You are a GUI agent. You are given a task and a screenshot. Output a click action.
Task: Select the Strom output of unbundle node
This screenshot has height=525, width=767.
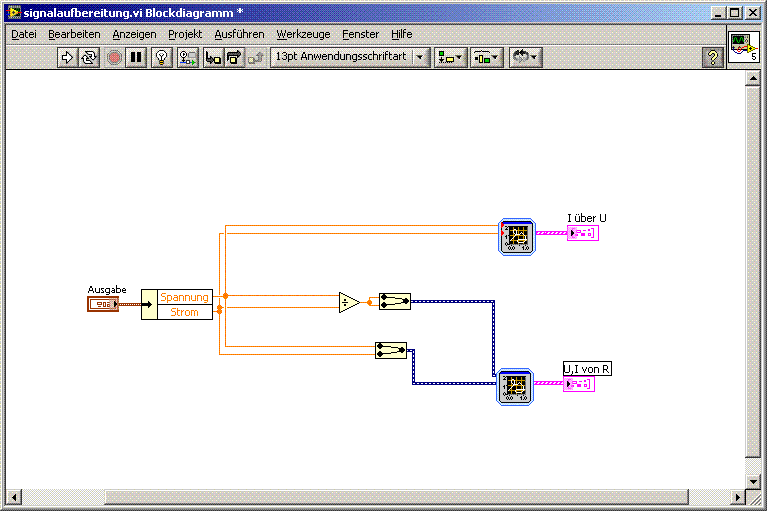[x=185, y=312]
